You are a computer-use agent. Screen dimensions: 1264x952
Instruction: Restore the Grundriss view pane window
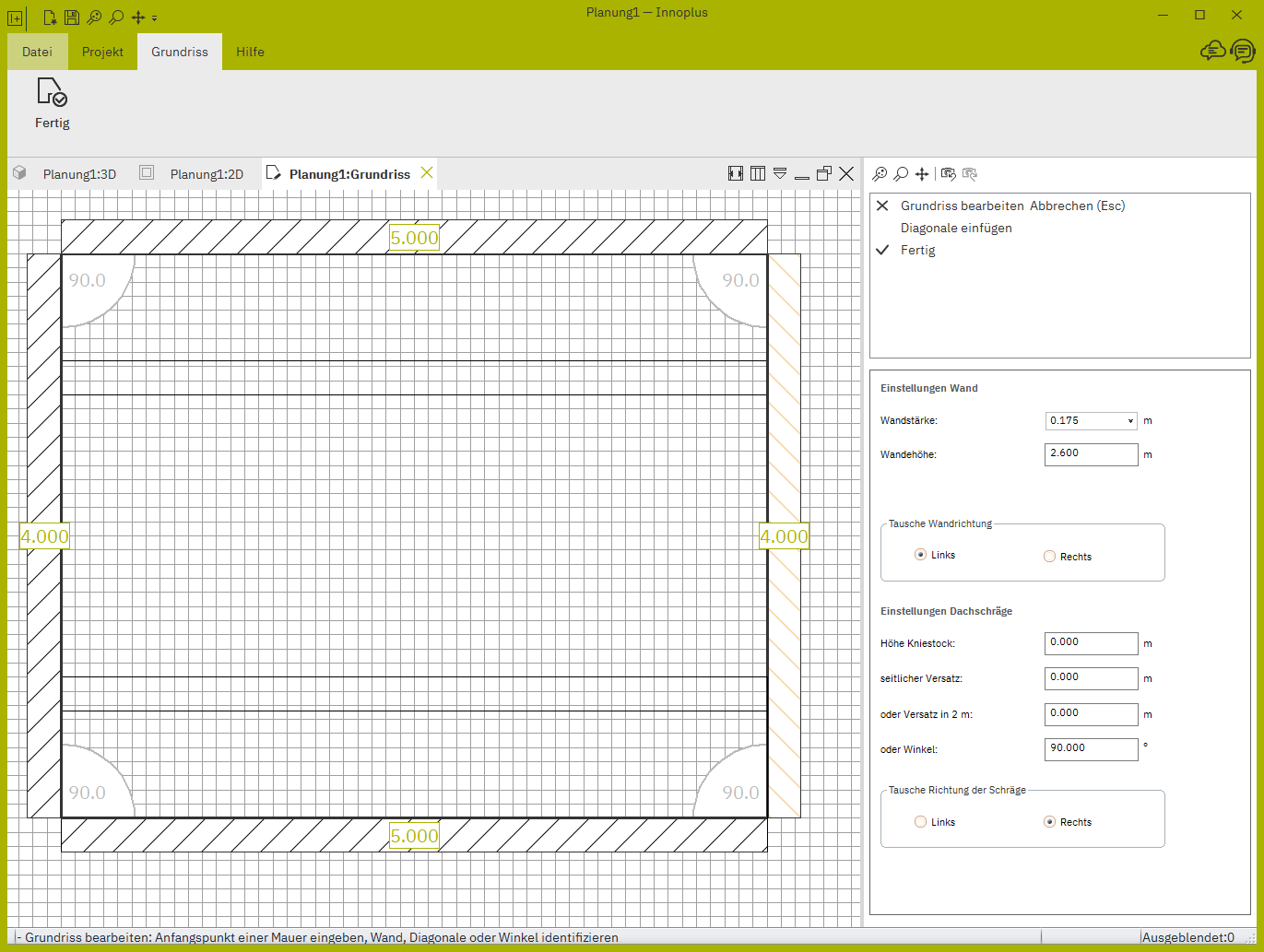point(824,173)
